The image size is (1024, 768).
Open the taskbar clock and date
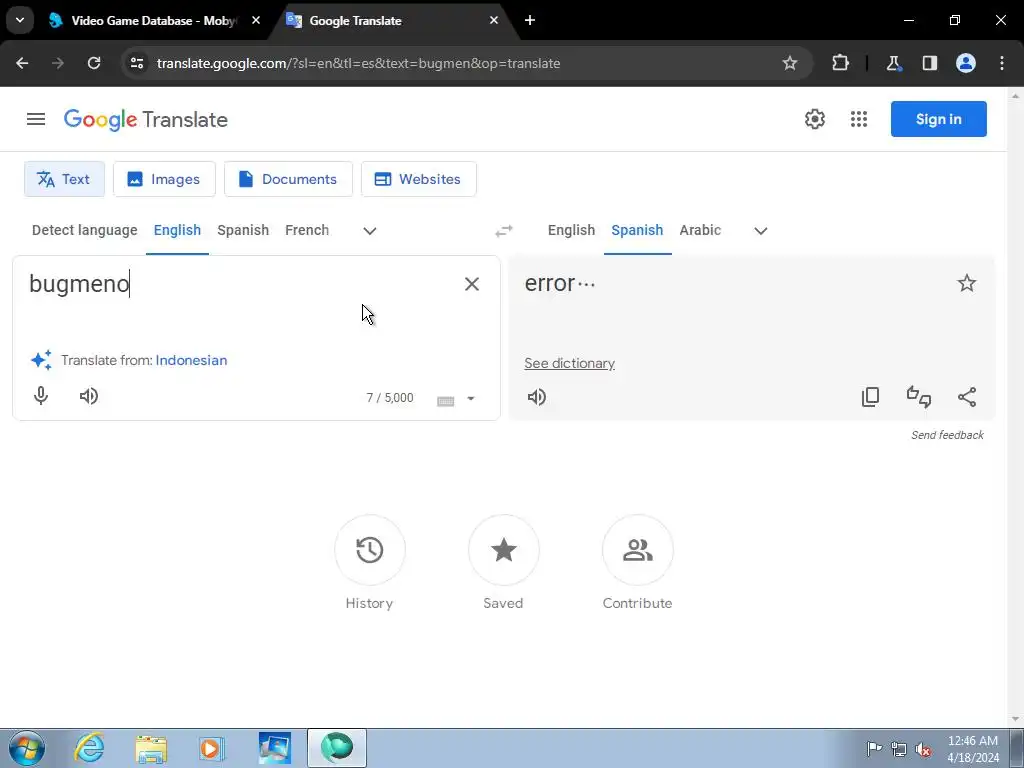pos(972,749)
